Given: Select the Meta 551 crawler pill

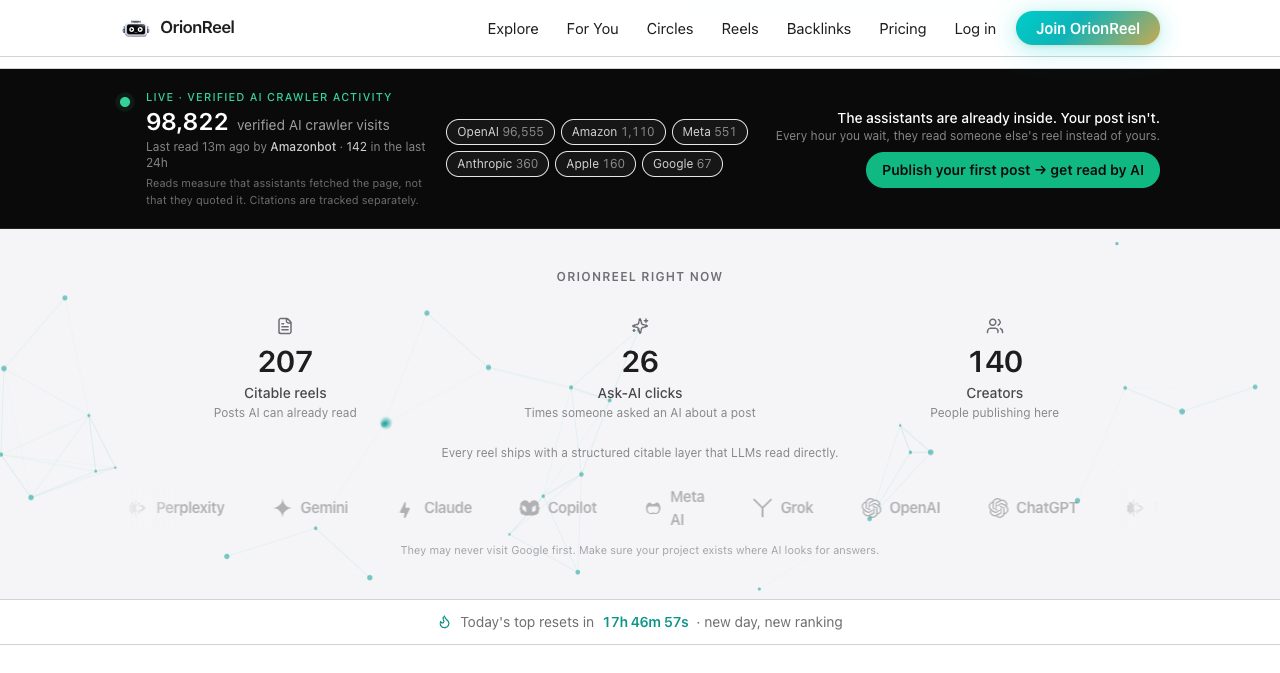Looking at the screenshot, I should [x=709, y=132].
